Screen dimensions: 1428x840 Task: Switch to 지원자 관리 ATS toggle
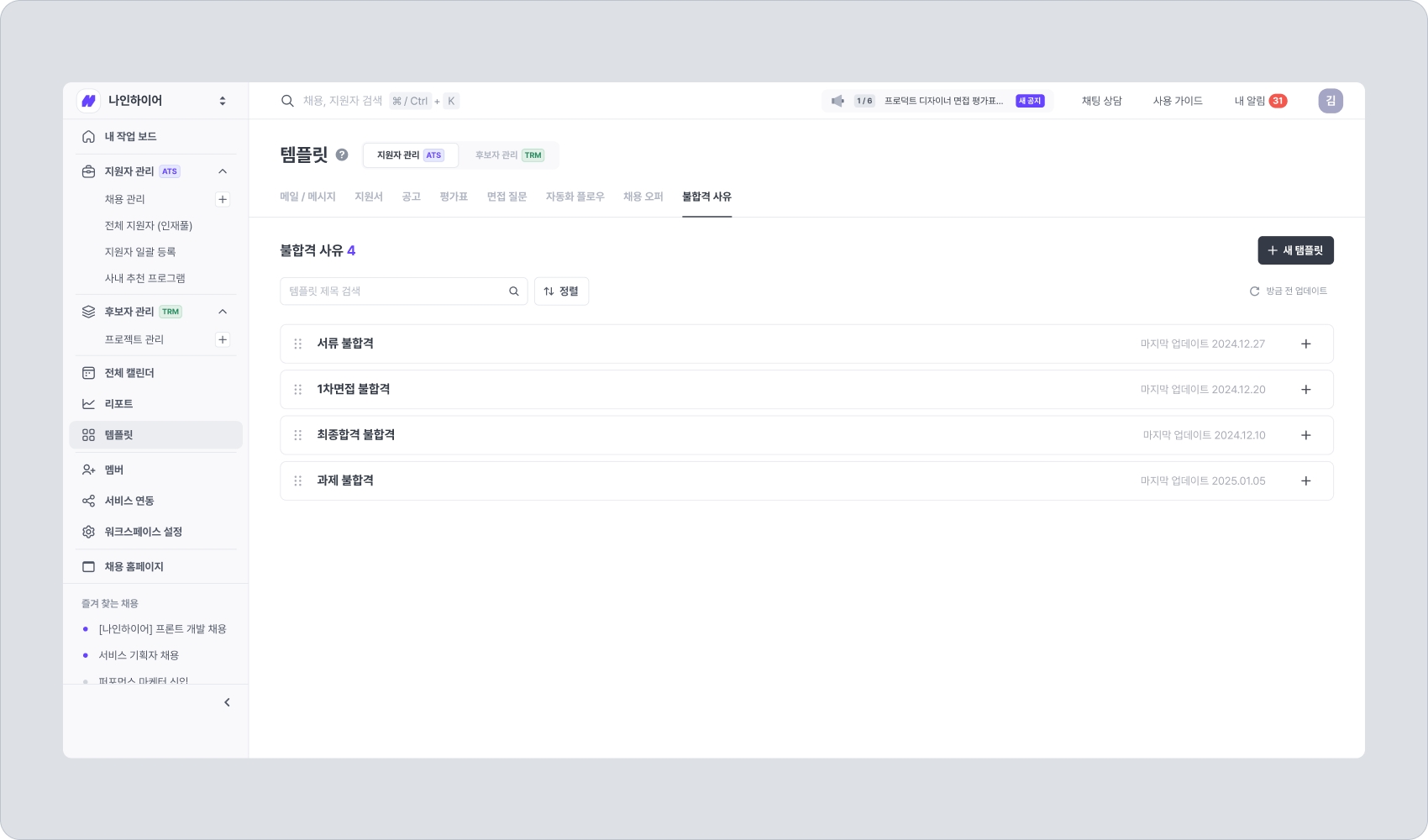pyautogui.click(x=411, y=155)
